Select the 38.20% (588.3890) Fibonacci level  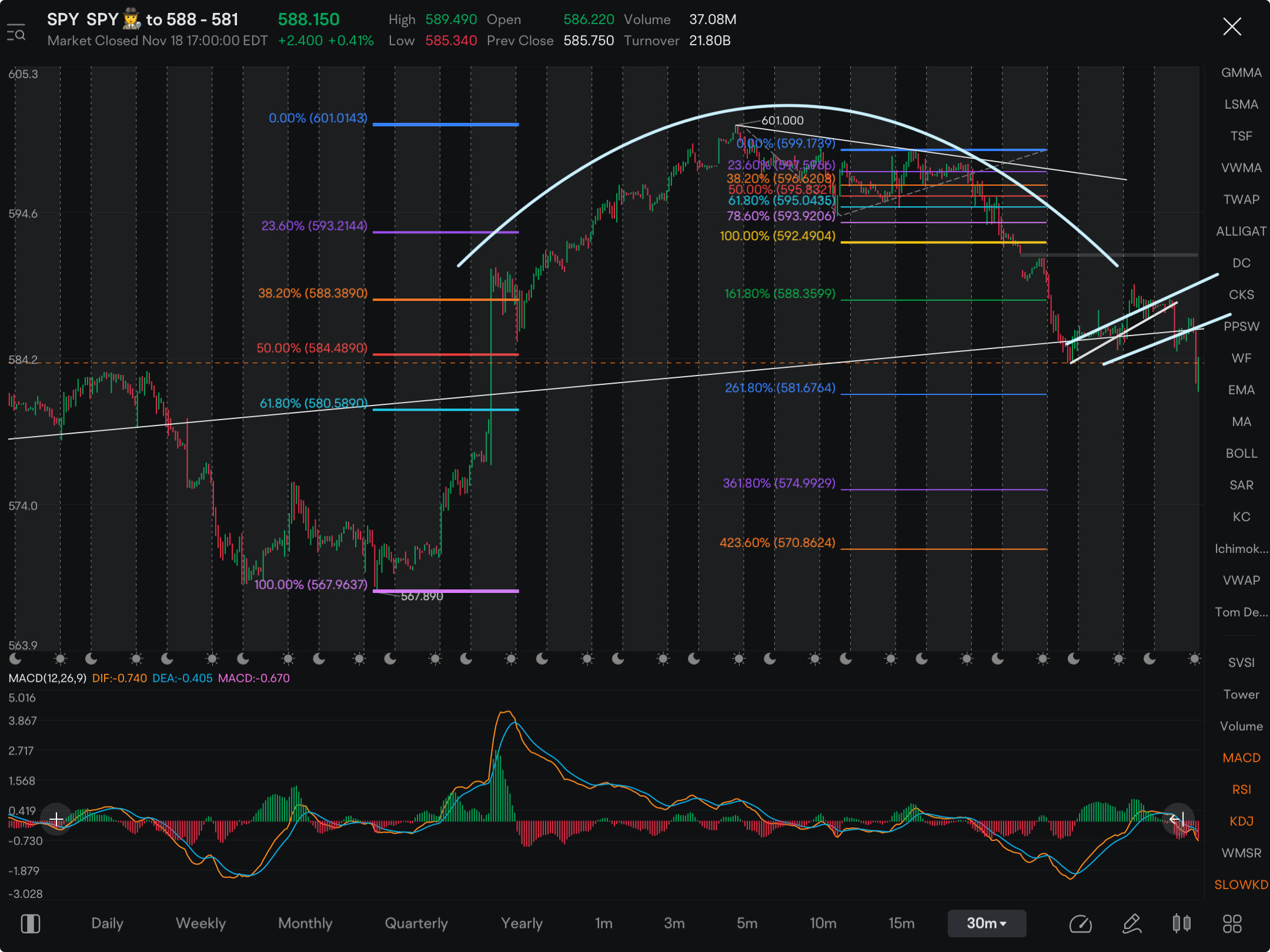click(x=312, y=293)
